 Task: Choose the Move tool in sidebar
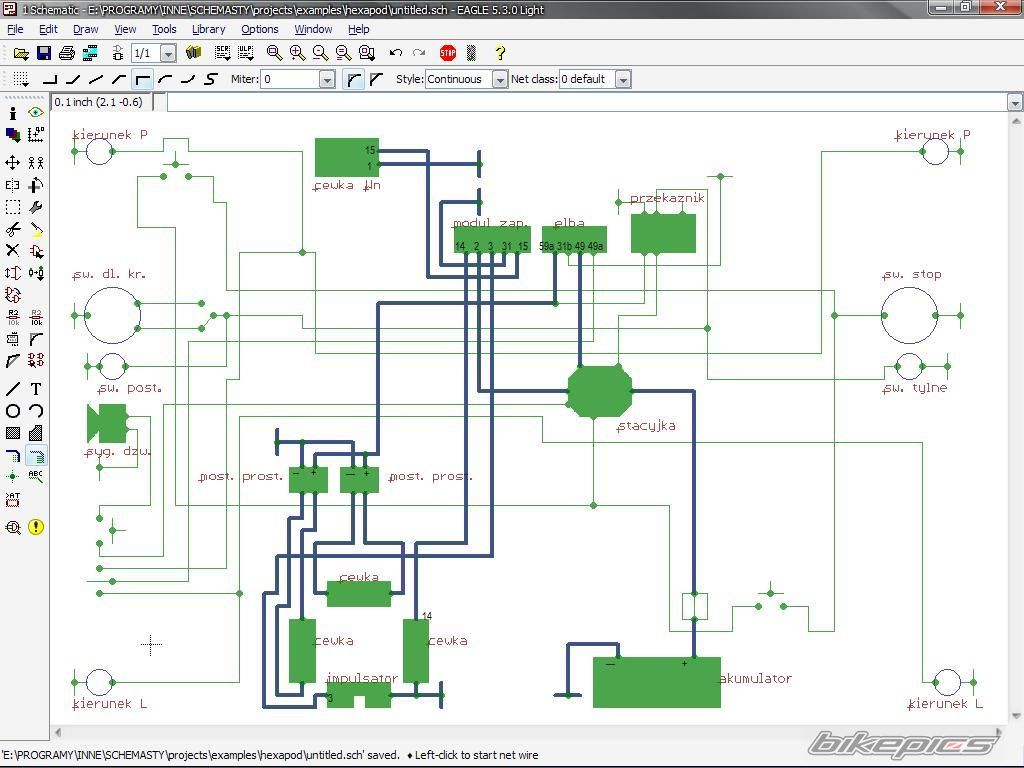13,162
